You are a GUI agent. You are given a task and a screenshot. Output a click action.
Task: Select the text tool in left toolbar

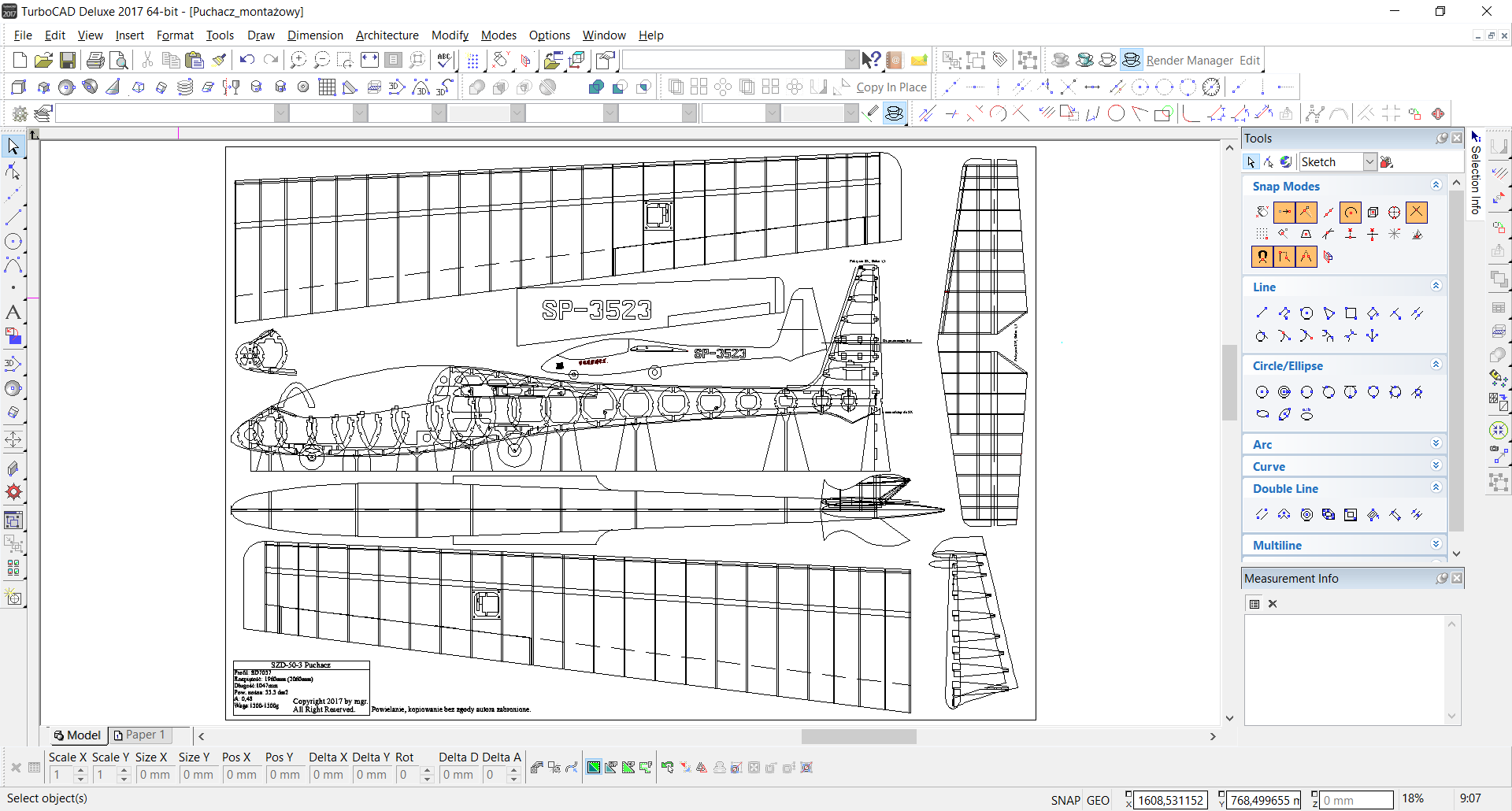click(13, 313)
